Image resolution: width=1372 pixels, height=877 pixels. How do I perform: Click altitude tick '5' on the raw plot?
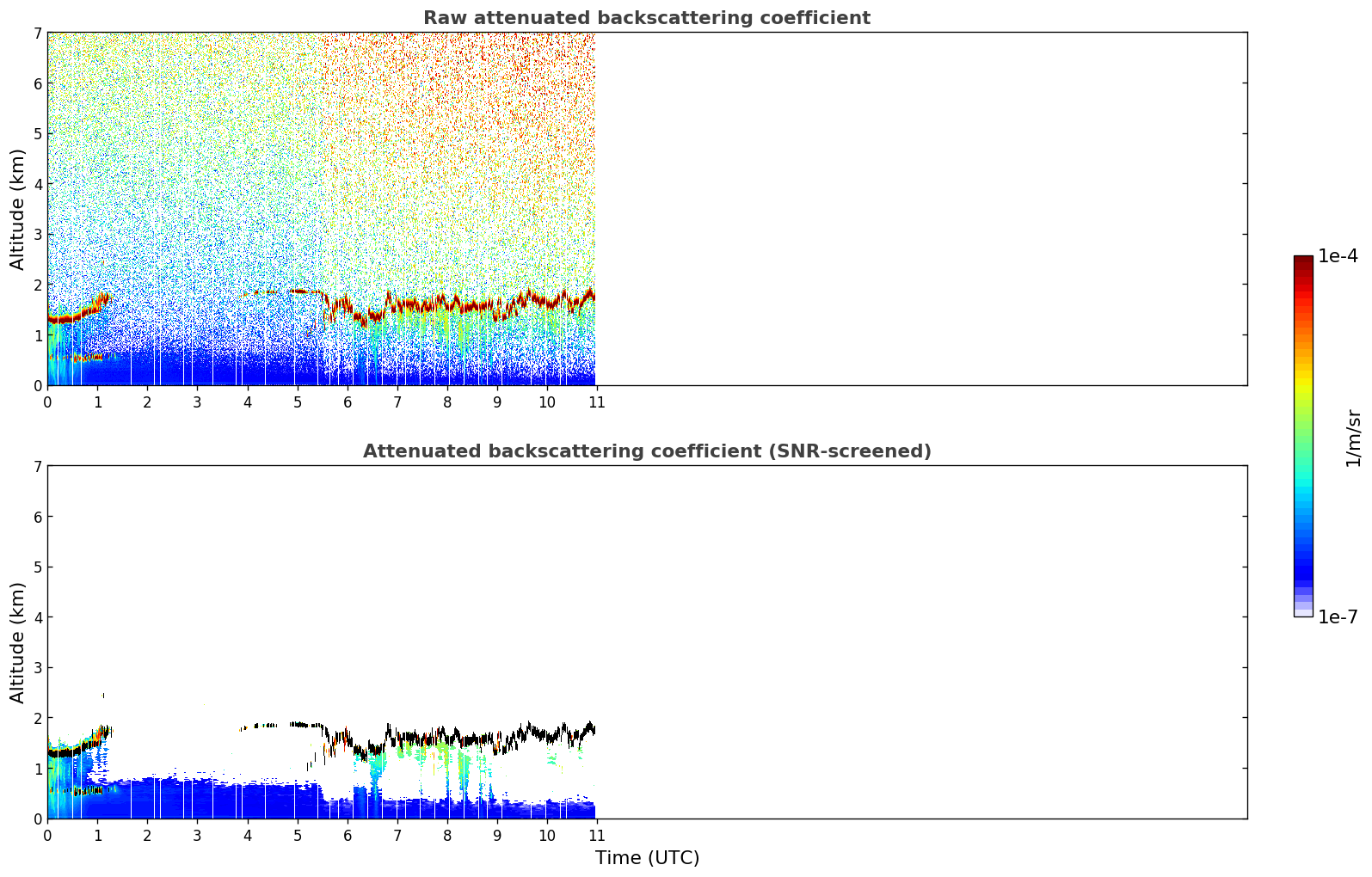(x=38, y=133)
